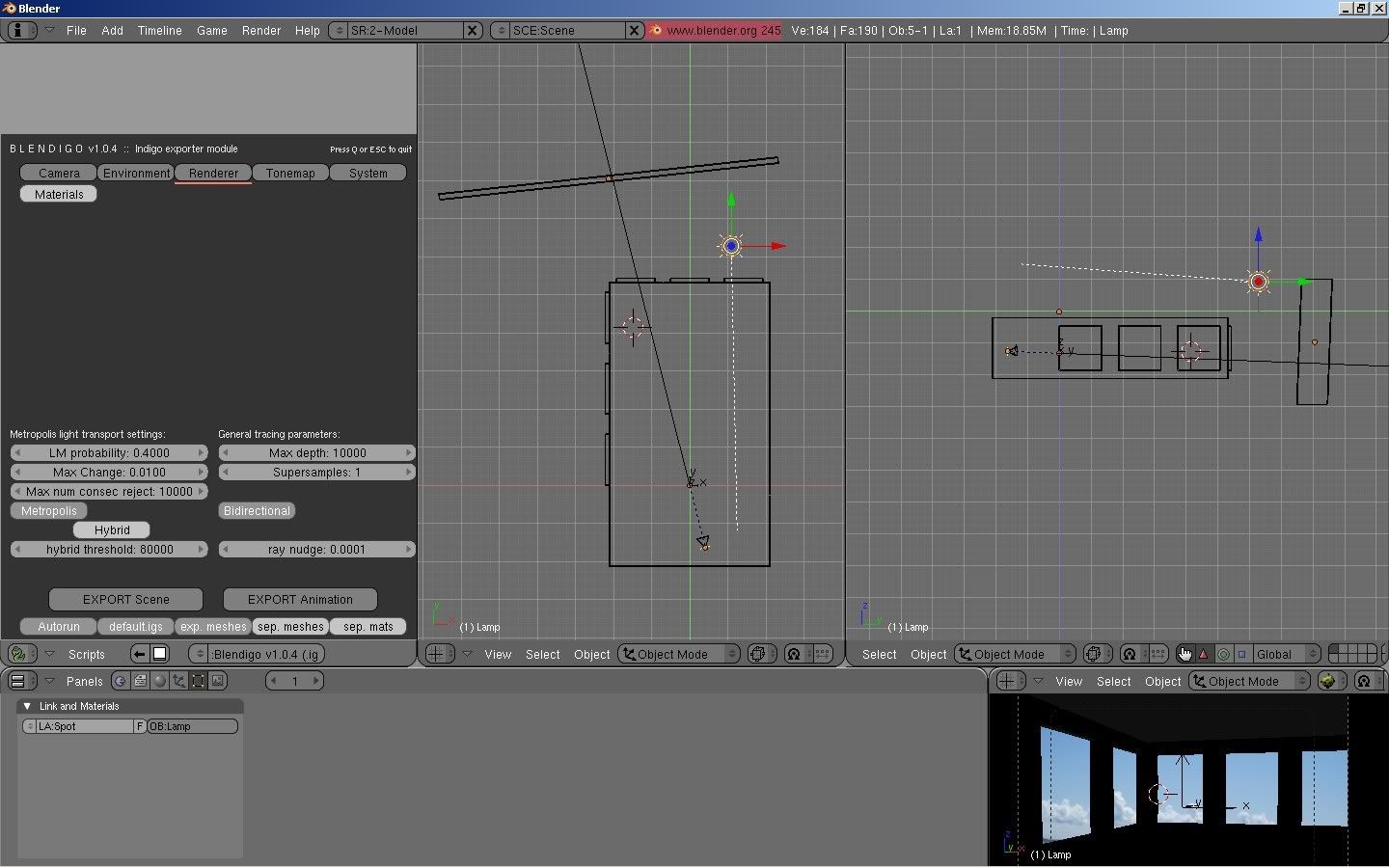Toggle the Autorun option

[58, 626]
